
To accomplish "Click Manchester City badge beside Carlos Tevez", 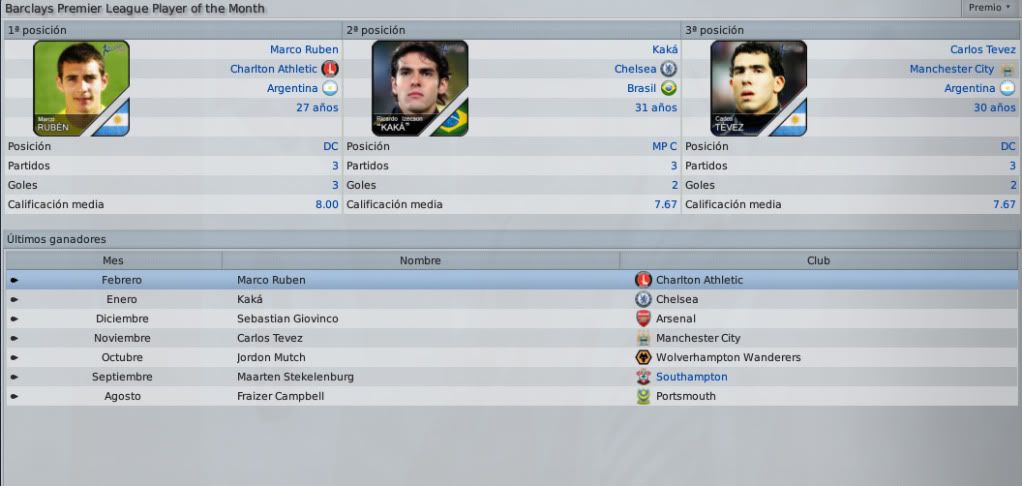I will [1008, 69].
